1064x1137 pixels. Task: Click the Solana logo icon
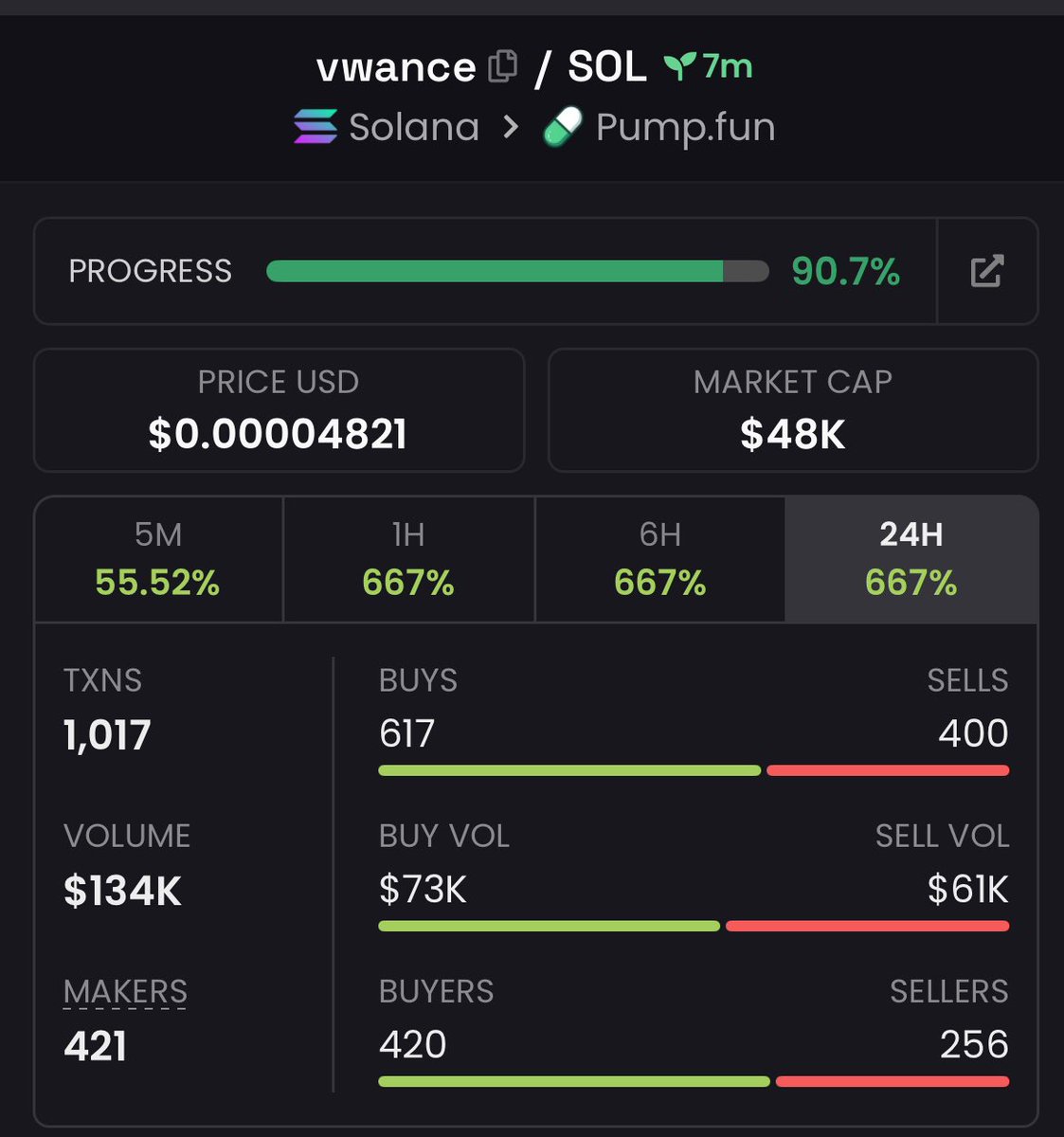click(315, 127)
